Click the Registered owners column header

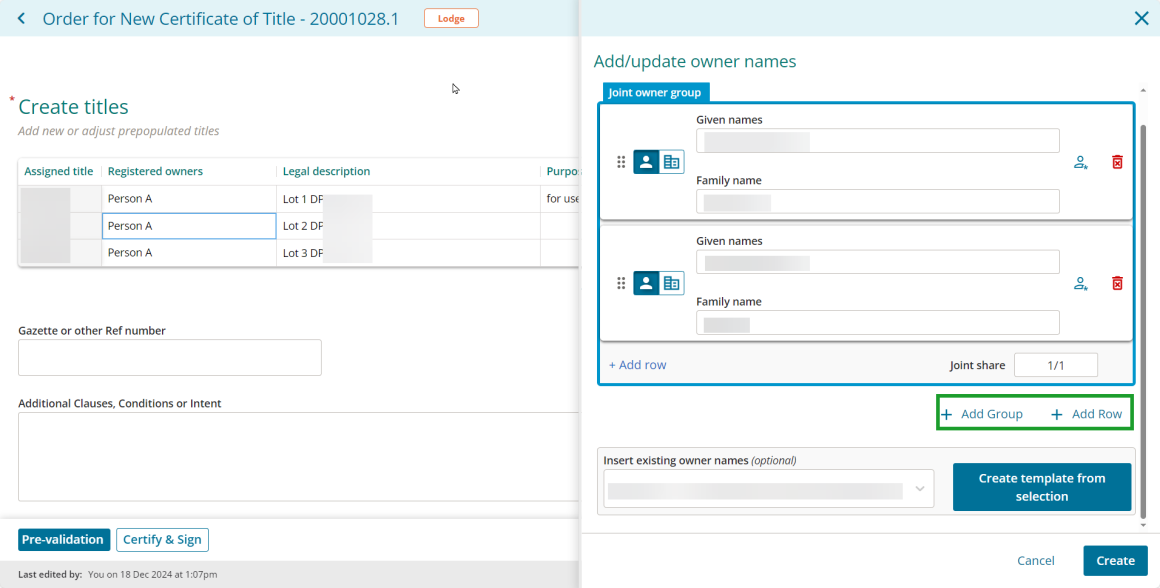click(189, 172)
